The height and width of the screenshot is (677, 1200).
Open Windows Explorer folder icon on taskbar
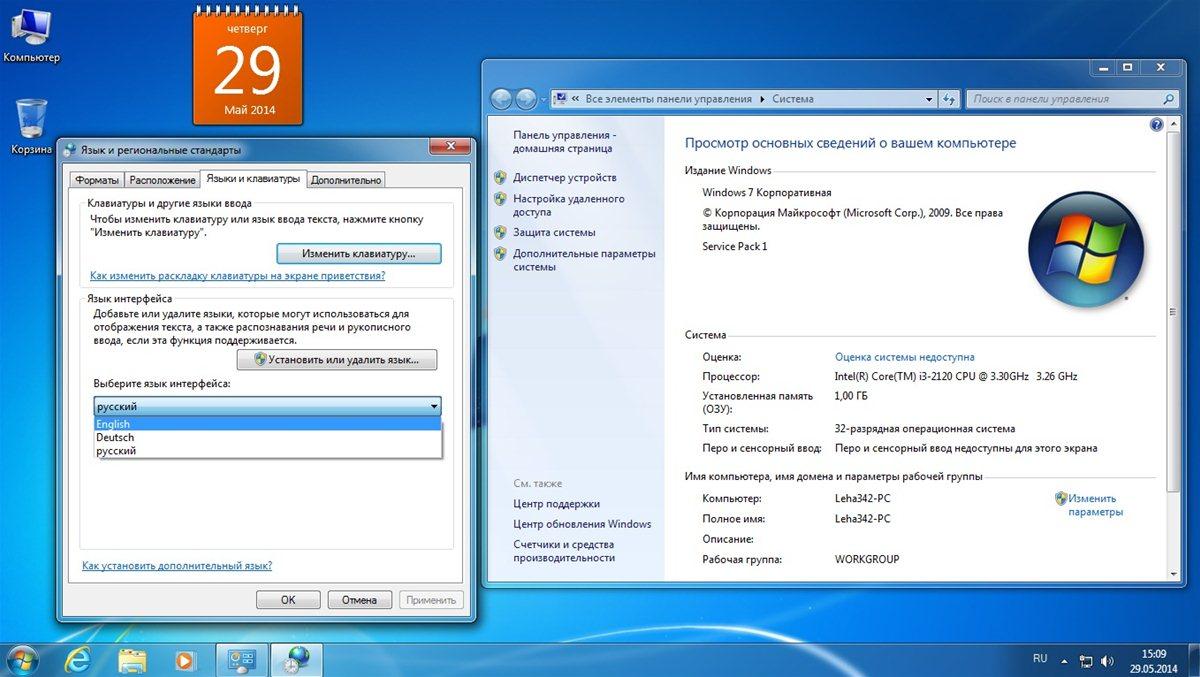tap(132, 659)
